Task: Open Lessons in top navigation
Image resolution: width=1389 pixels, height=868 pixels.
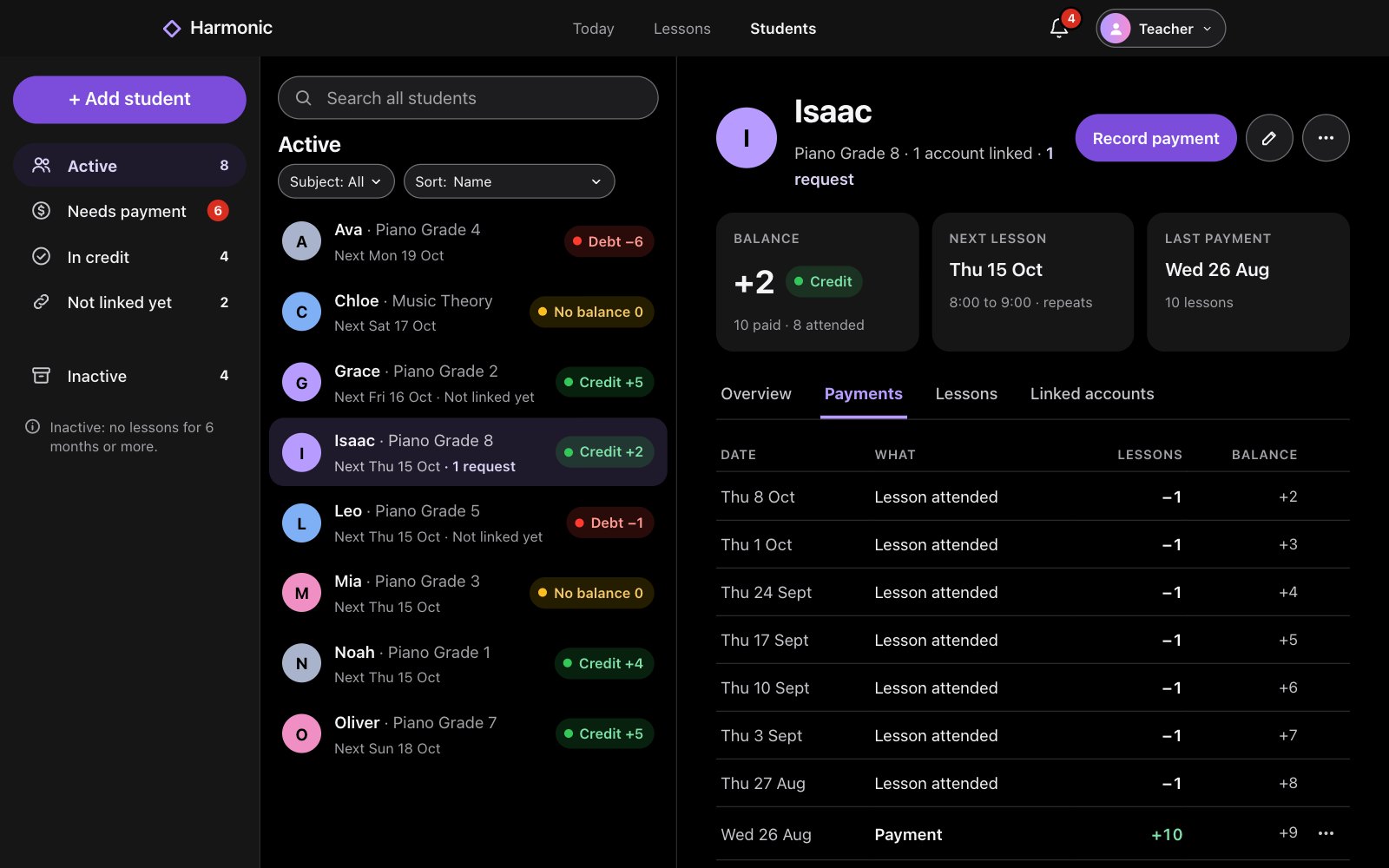Action: (681, 29)
